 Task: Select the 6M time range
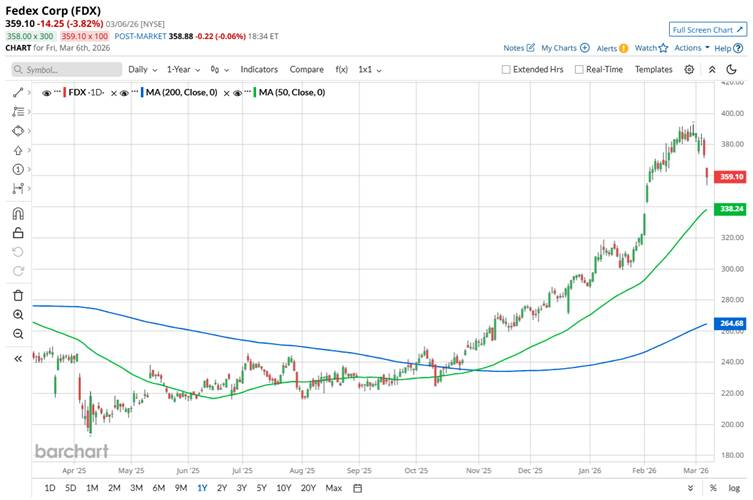point(158,488)
